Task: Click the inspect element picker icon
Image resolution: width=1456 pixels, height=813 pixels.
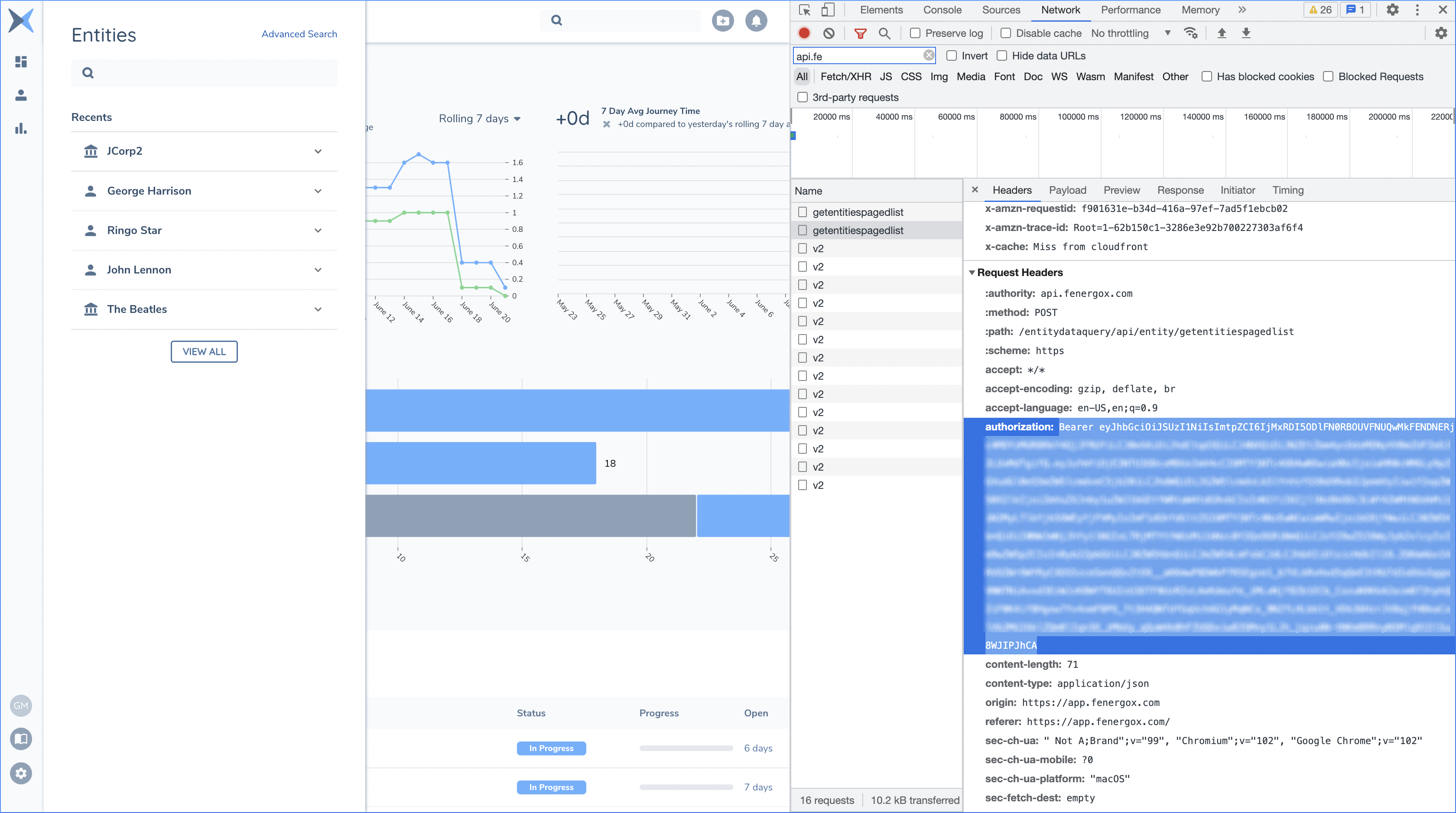Action: tap(804, 10)
